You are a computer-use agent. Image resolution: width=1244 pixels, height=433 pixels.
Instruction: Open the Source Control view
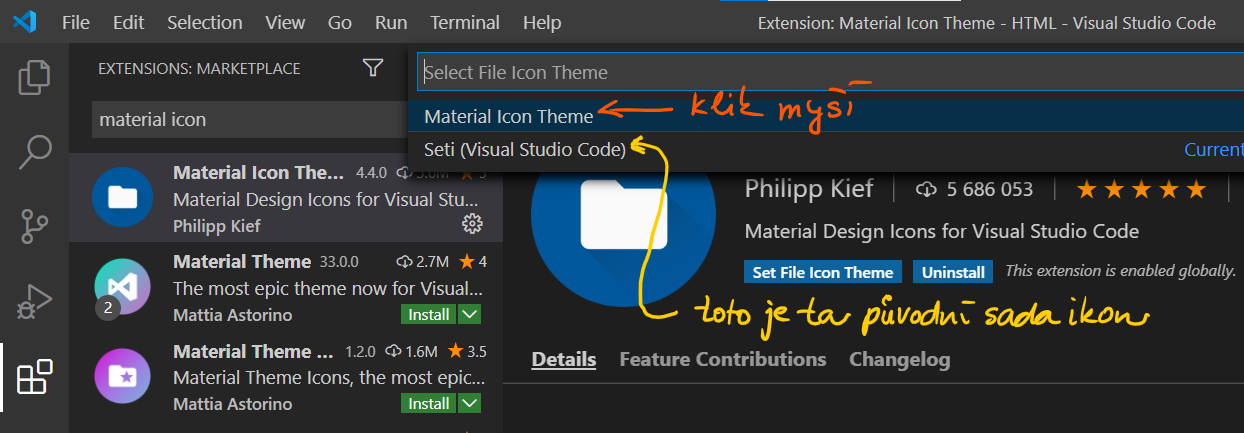point(35,226)
